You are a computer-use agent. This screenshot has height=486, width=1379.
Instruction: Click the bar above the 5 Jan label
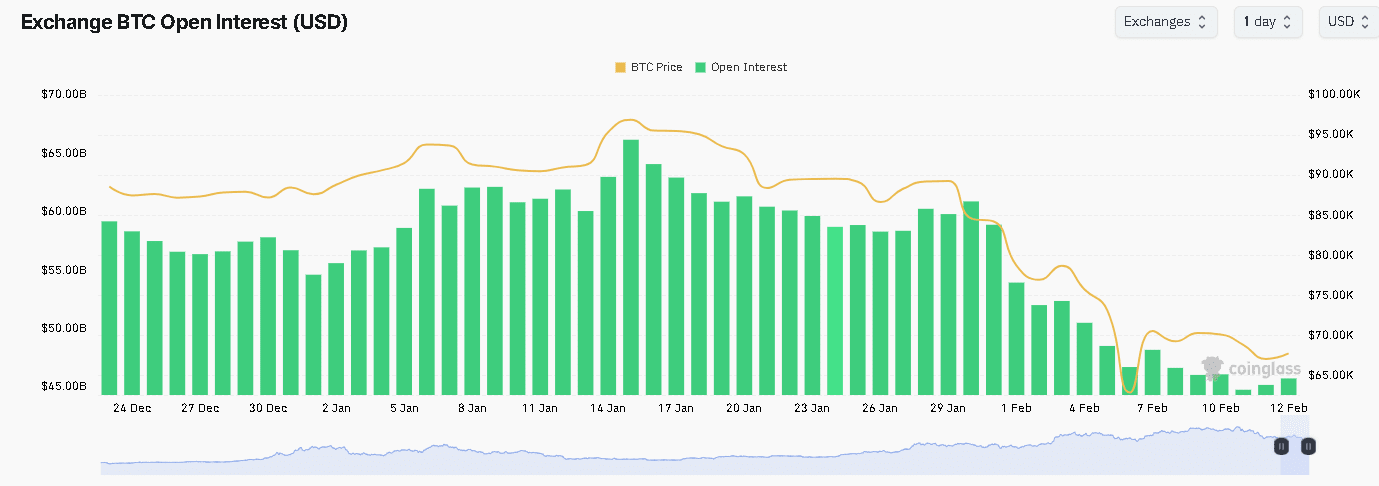pyautogui.click(x=404, y=311)
